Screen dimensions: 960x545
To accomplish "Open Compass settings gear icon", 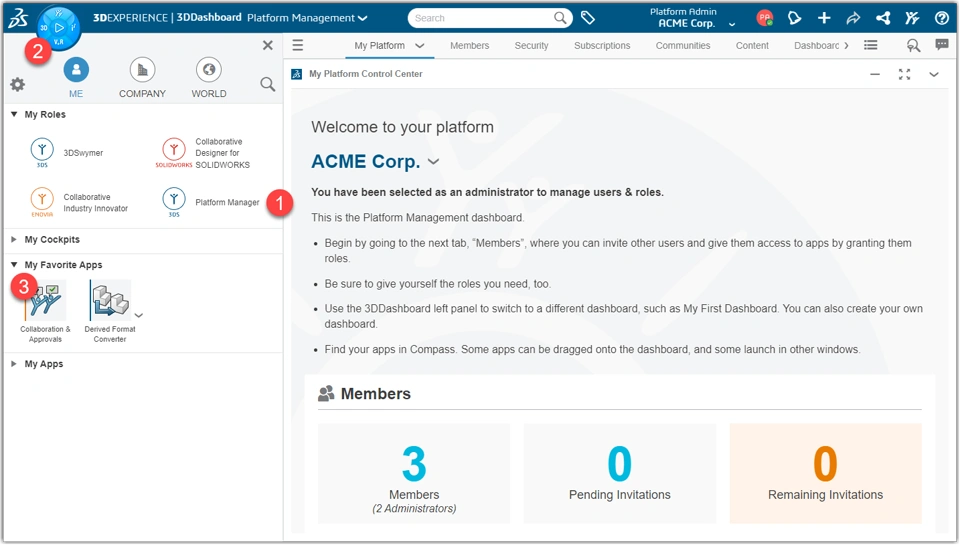I will [17, 85].
